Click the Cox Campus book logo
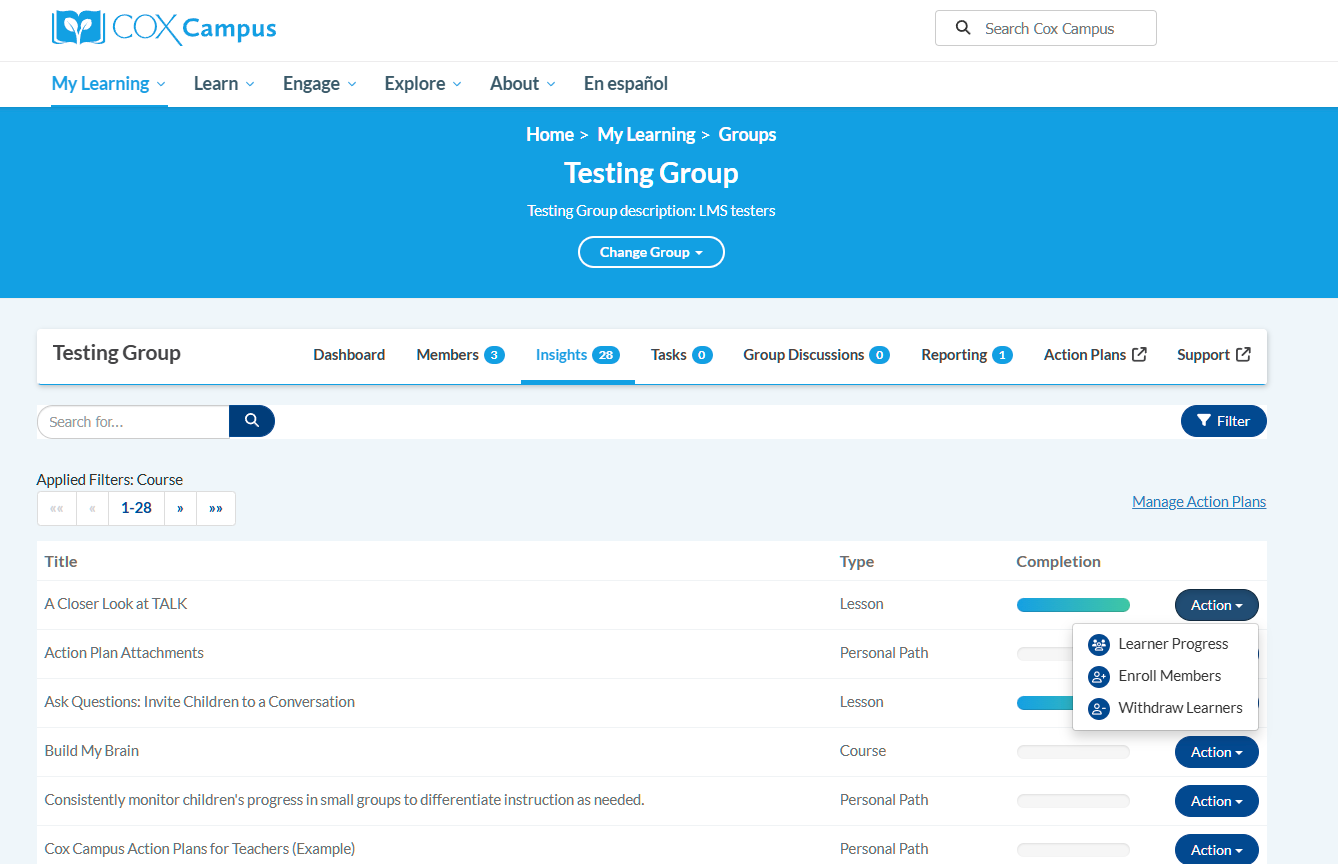This screenshot has height=864, width=1338. 78,28
